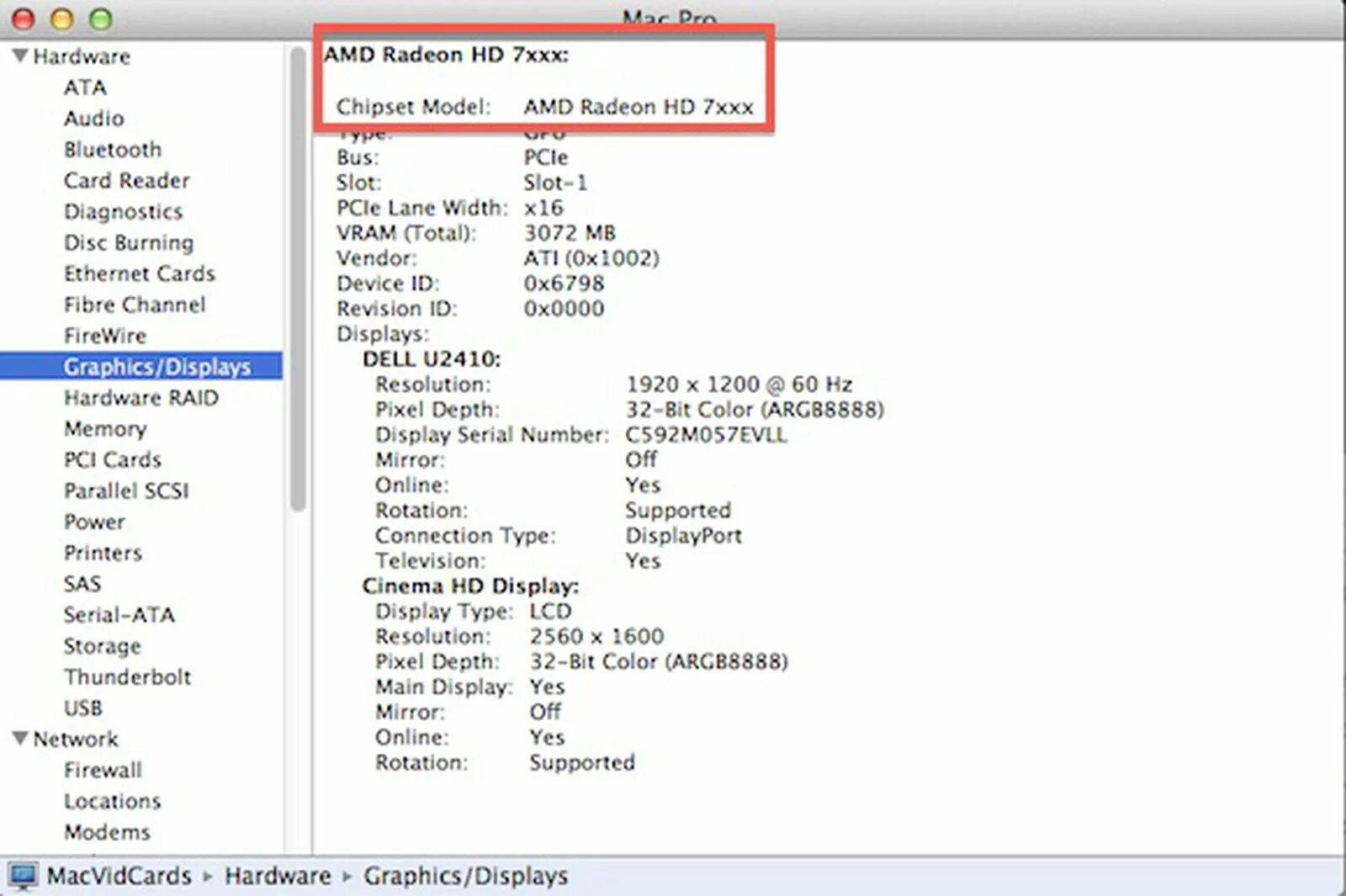The height and width of the screenshot is (896, 1346).
Task: Select Card Reader in the sidebar
Action: [127, 181]
